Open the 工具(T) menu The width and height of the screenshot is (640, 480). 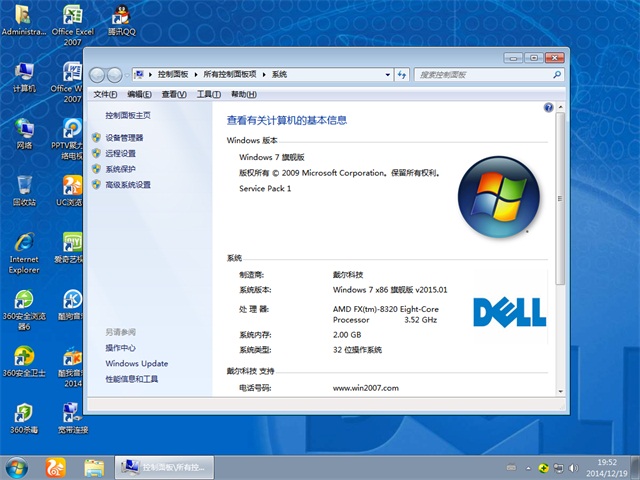[208, 94]
